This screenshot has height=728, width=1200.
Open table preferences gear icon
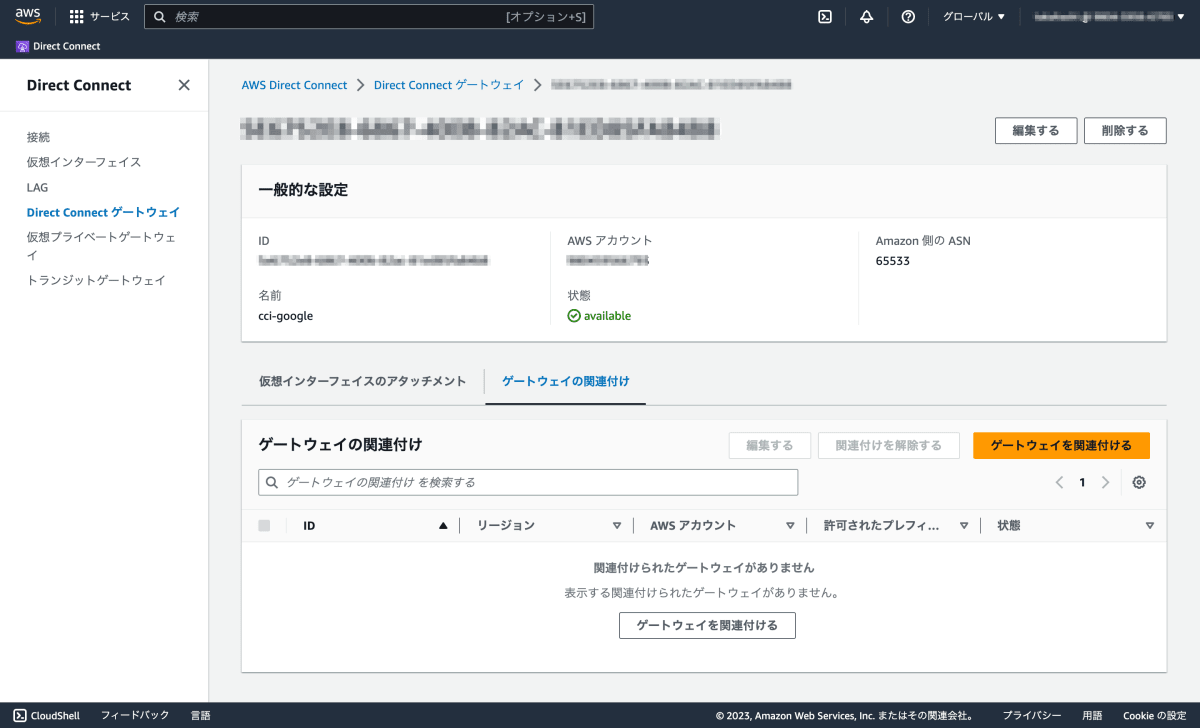(1139, 482)
